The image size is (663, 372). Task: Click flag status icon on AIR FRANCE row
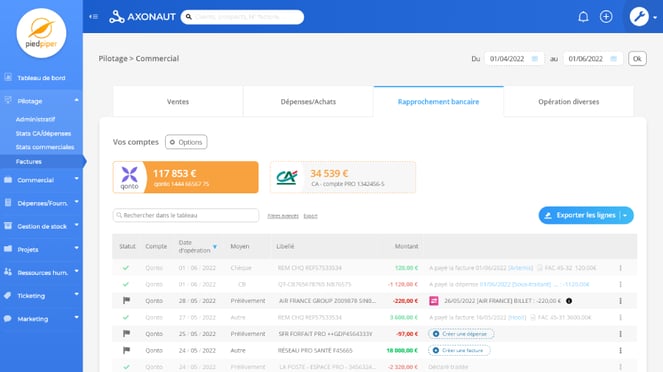click(126, 300)
